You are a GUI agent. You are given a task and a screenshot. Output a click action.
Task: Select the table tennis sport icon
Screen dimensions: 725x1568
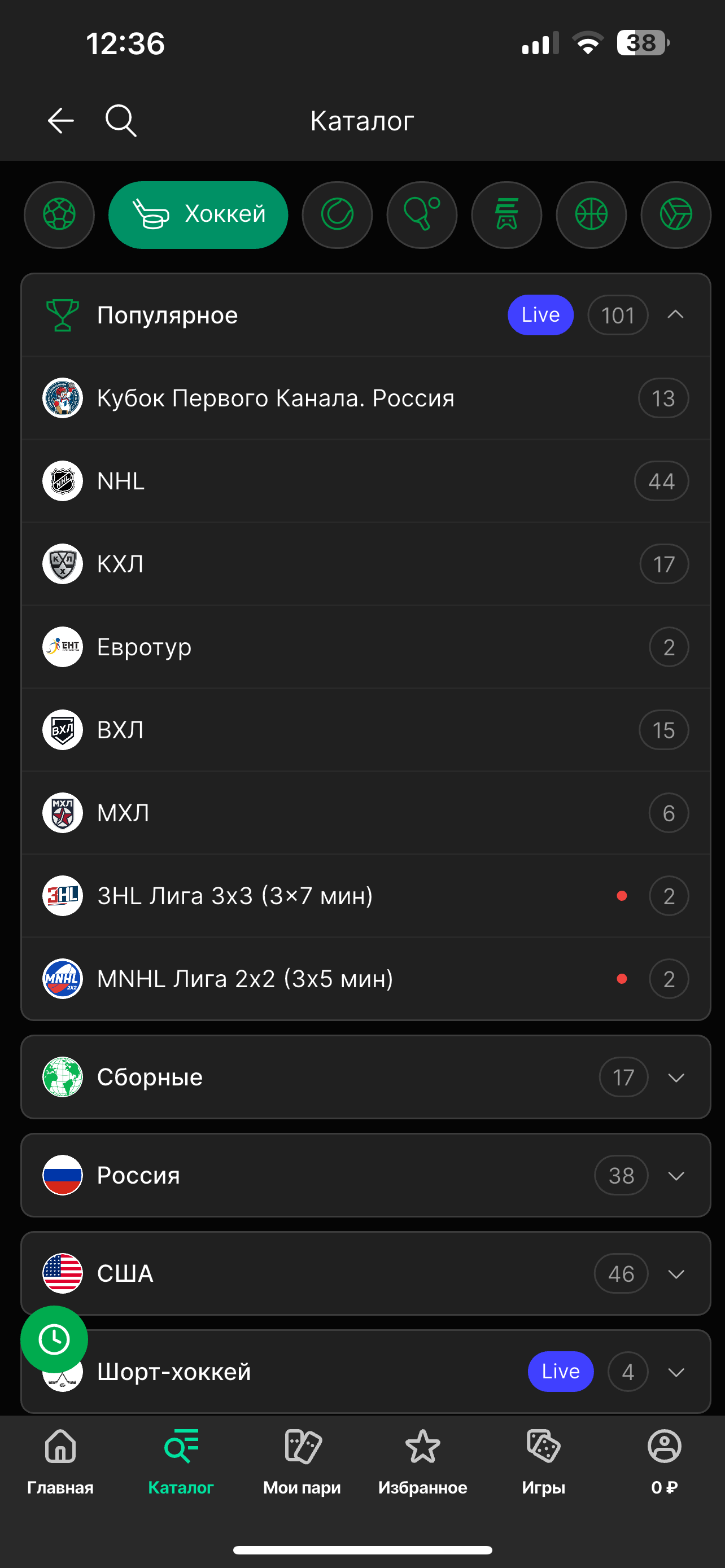click(x=422, y=215)
